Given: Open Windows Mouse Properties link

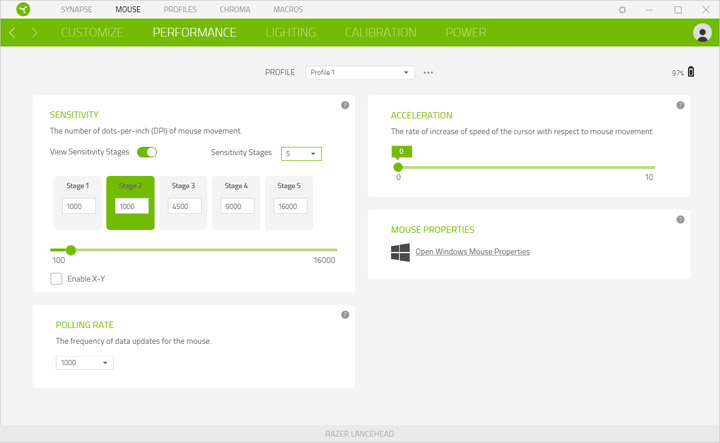Looking at the screenshot, I should 472,252.
